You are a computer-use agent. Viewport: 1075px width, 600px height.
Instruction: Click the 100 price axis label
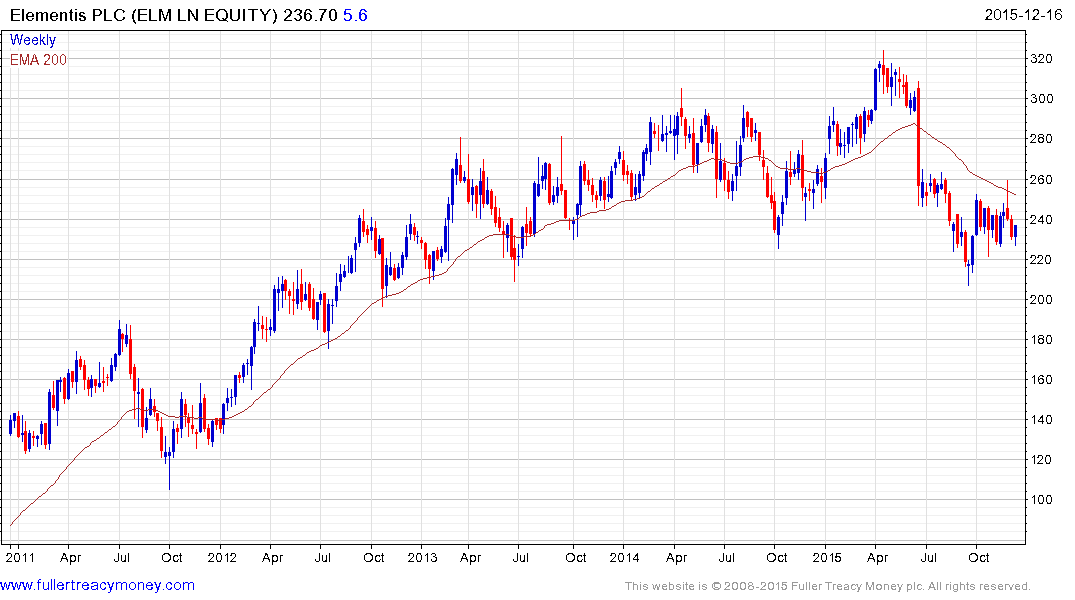[1041, 500]
